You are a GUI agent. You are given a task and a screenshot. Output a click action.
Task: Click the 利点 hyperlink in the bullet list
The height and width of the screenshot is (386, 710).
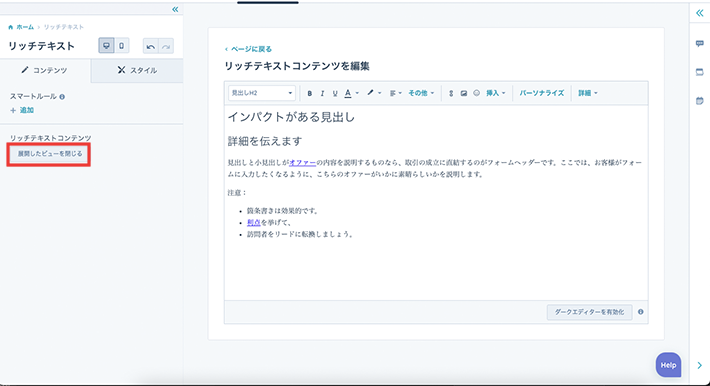click(254, 222)
